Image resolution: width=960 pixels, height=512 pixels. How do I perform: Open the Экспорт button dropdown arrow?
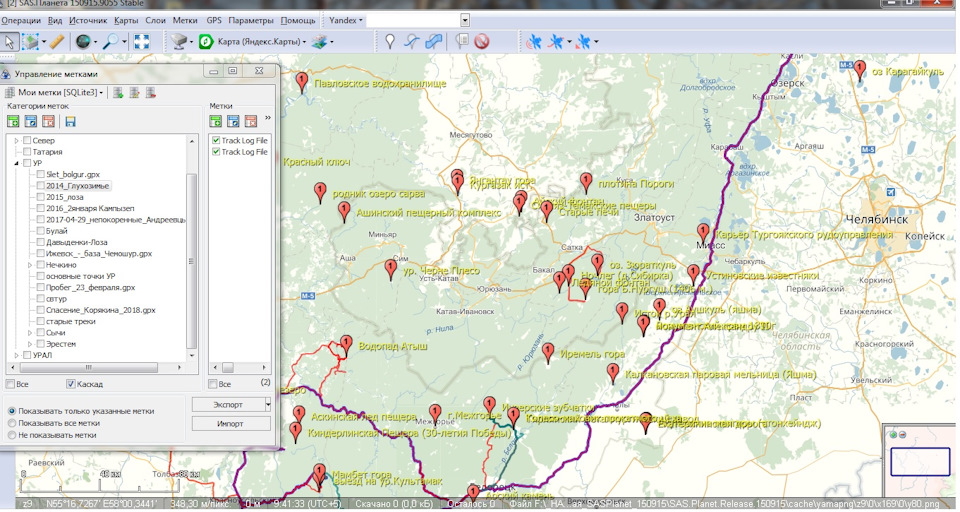point(268,405)
